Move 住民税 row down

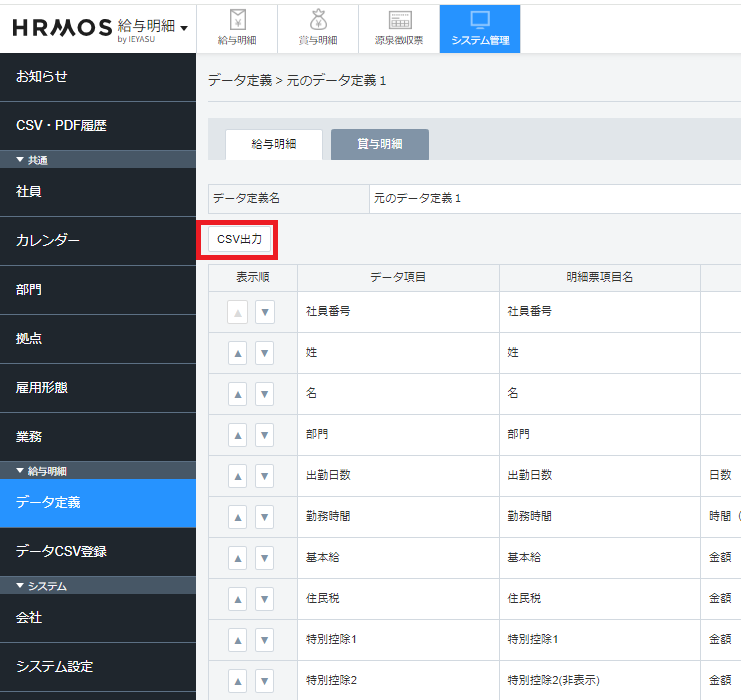265,600
